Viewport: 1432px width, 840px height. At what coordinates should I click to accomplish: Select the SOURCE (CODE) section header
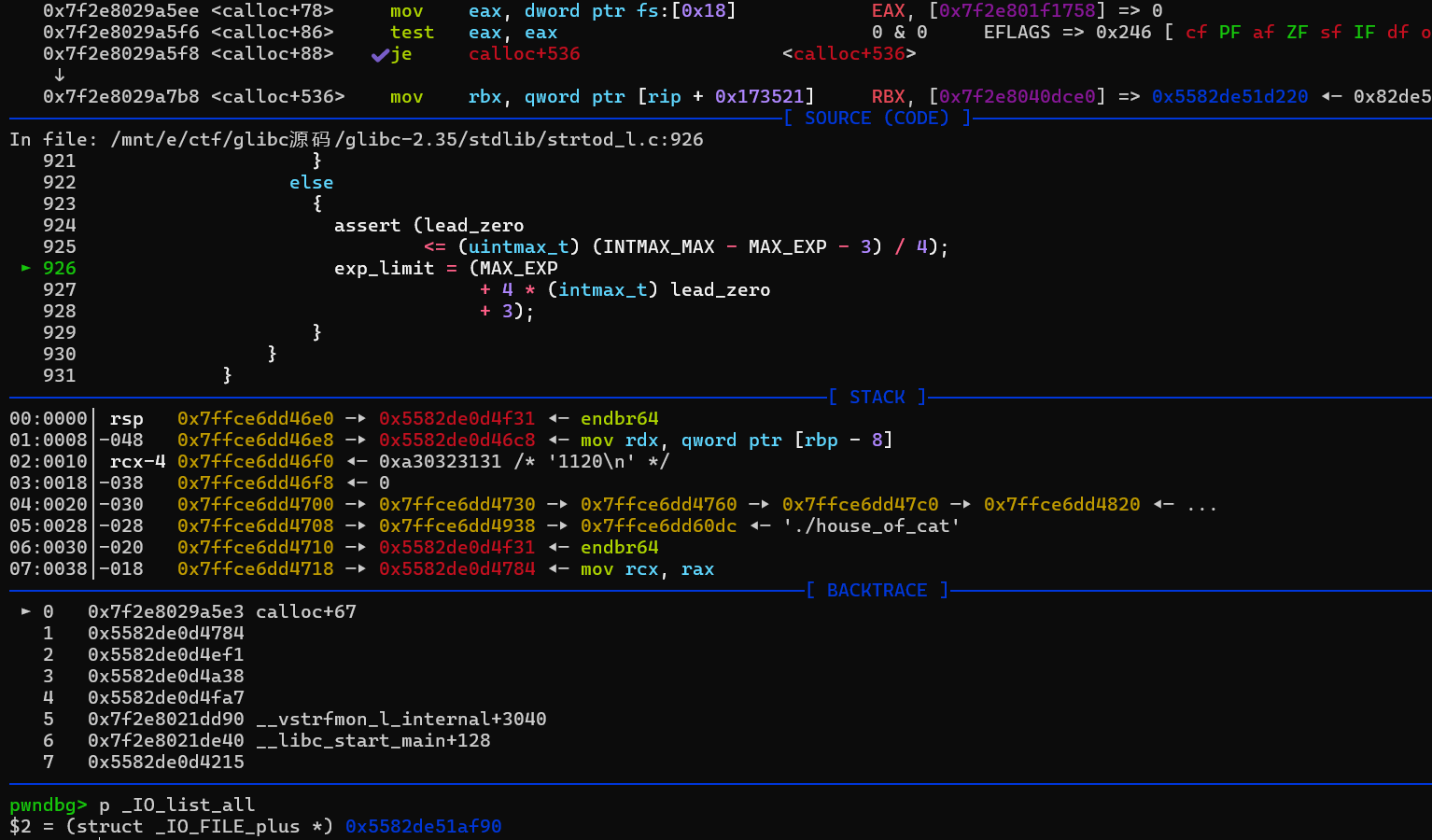pos(877,118)
